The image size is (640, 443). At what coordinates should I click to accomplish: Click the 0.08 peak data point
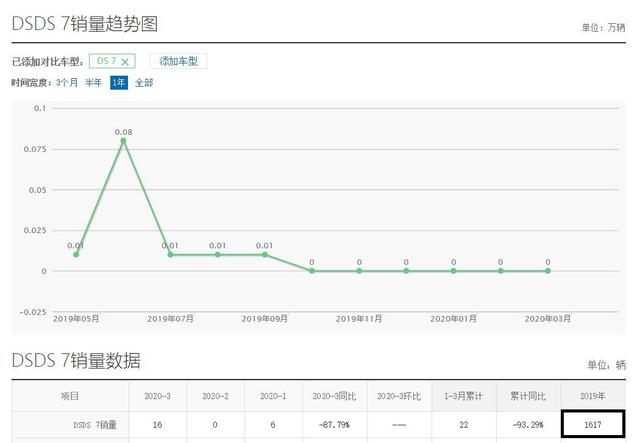(123, 141)
